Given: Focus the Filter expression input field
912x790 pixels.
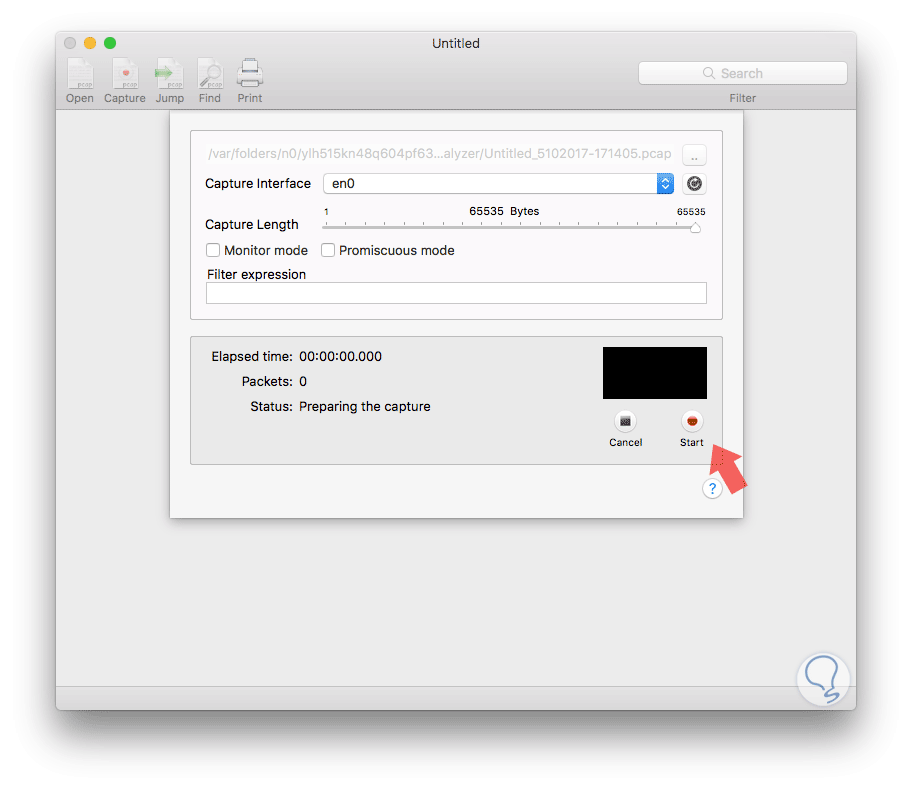Looking at the screenshot, I should pos(456,293).
